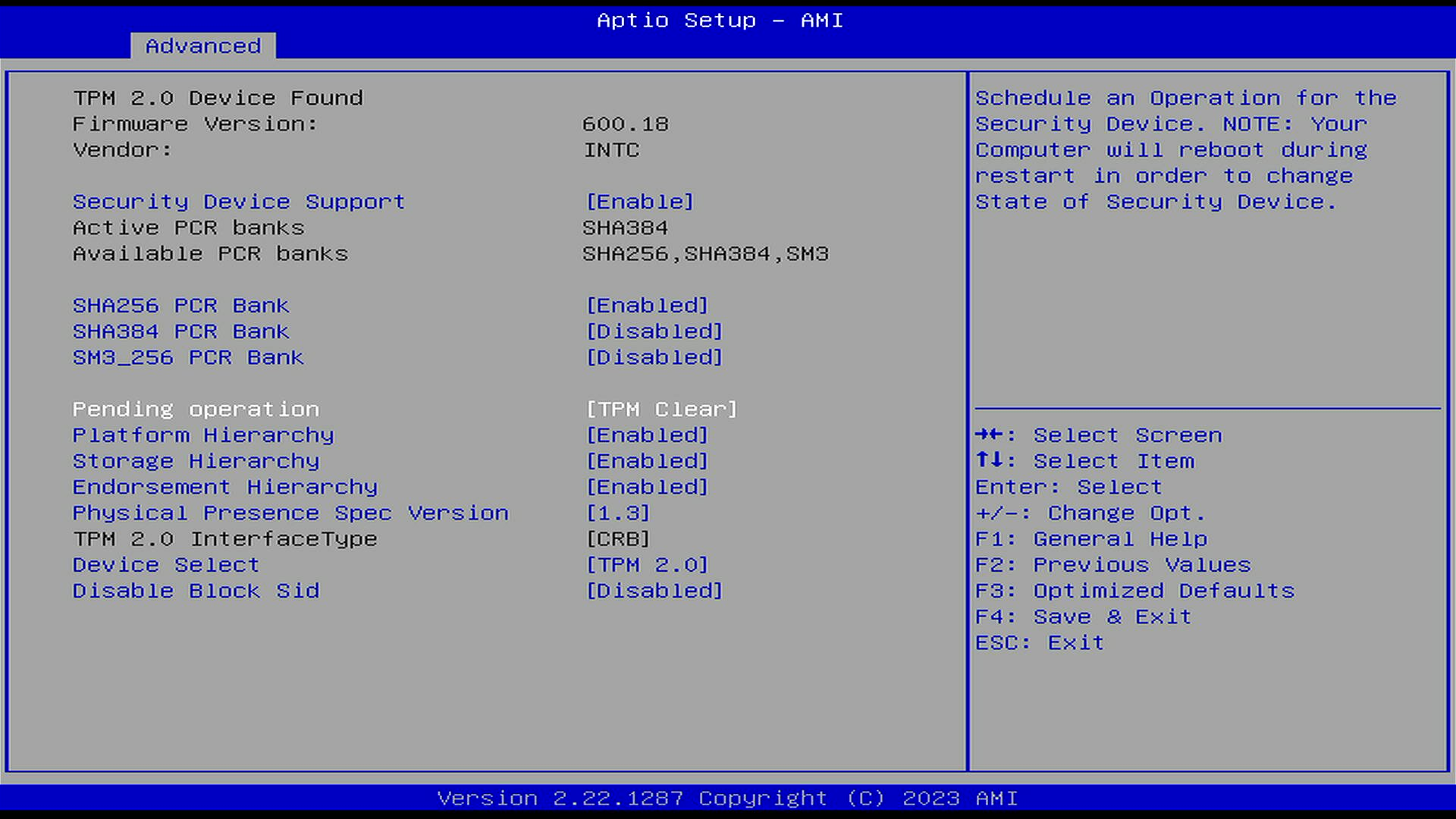The height and width of the screenshot is (819, 1456).
Task: Click the F2: Previous Values hint
Action: click(1113, 565)
